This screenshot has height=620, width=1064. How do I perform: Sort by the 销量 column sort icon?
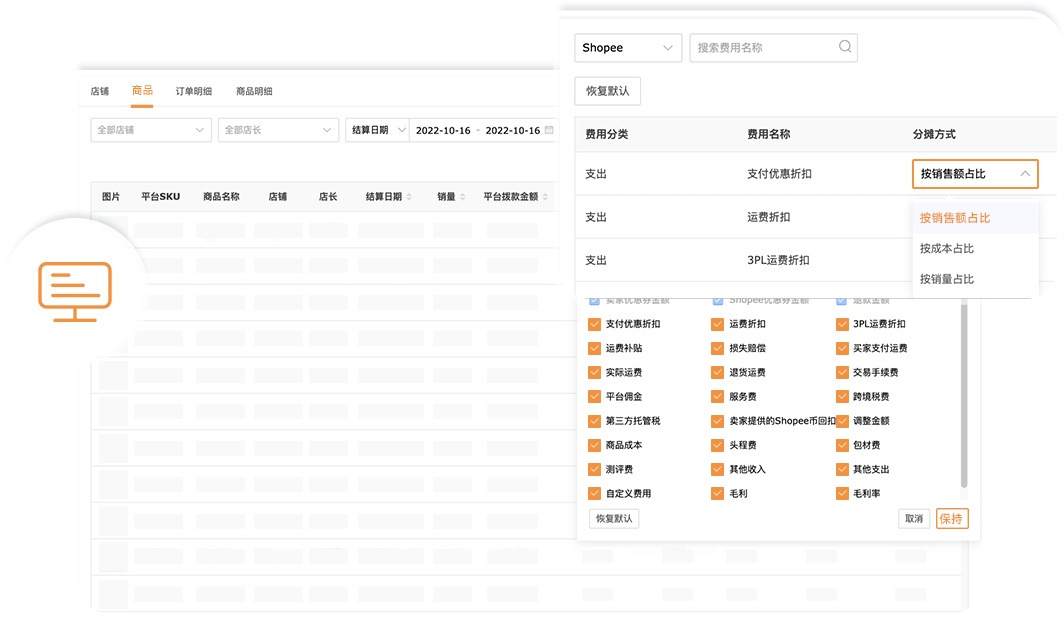(463, 198)
